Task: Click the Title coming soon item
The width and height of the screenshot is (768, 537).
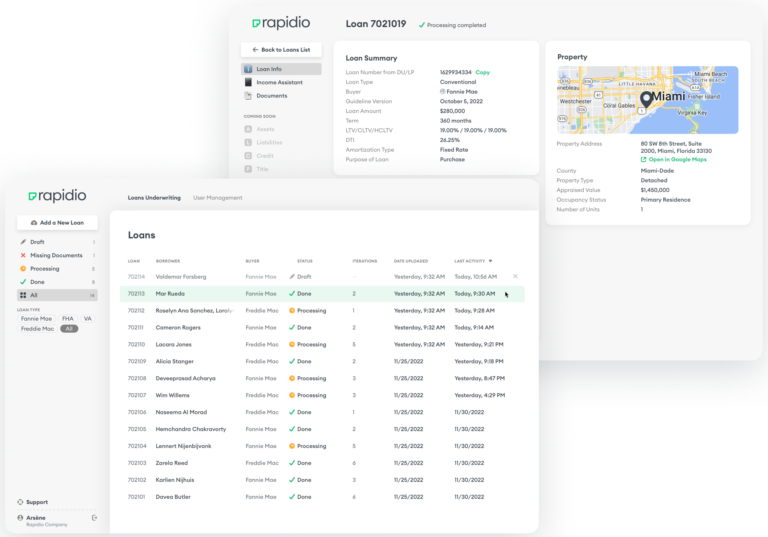Action: pos(257,169)
